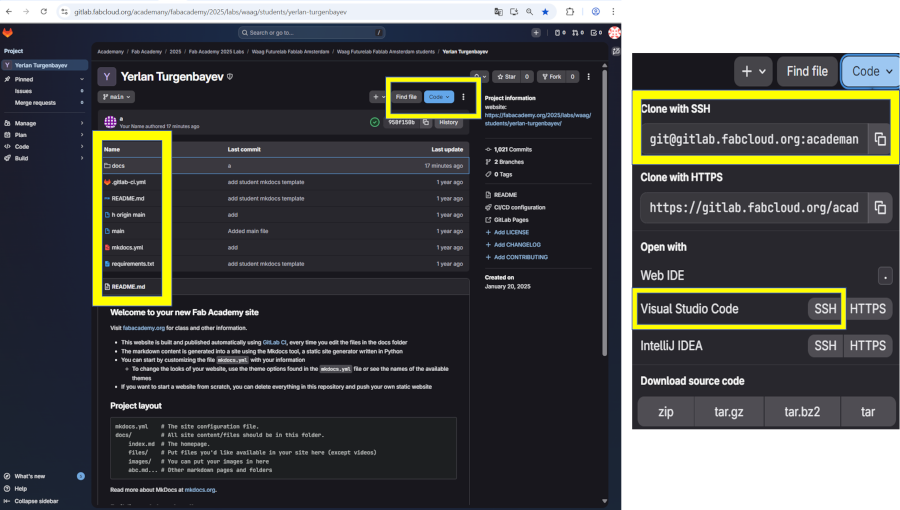Click the SSH clone URL field
Image resolution: width=900 pixels, height=510 pixels.
tap(753, 139)
